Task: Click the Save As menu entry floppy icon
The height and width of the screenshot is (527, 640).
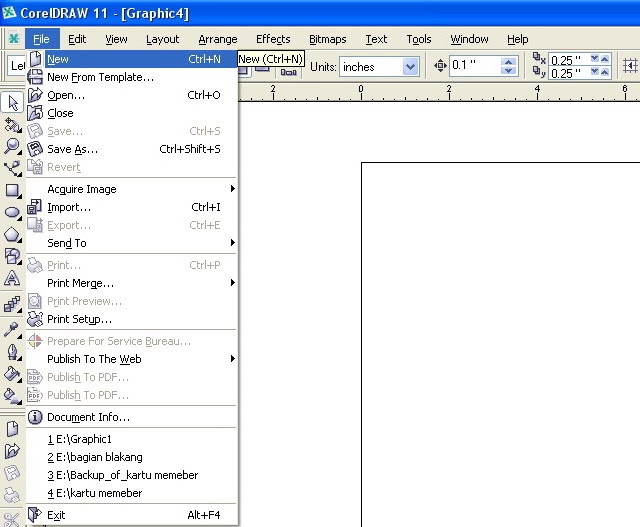Action: [35, 149]
